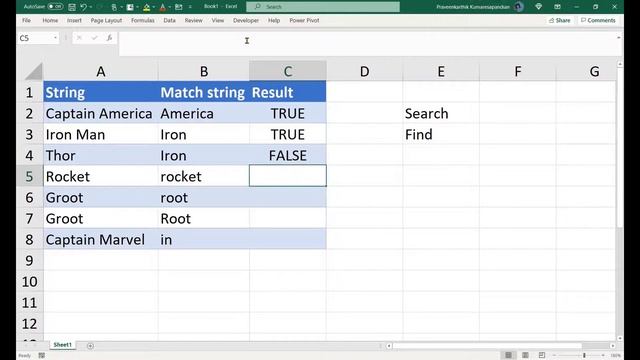
Task: Select cell B5 containing rocket
Action: [204, 176]
